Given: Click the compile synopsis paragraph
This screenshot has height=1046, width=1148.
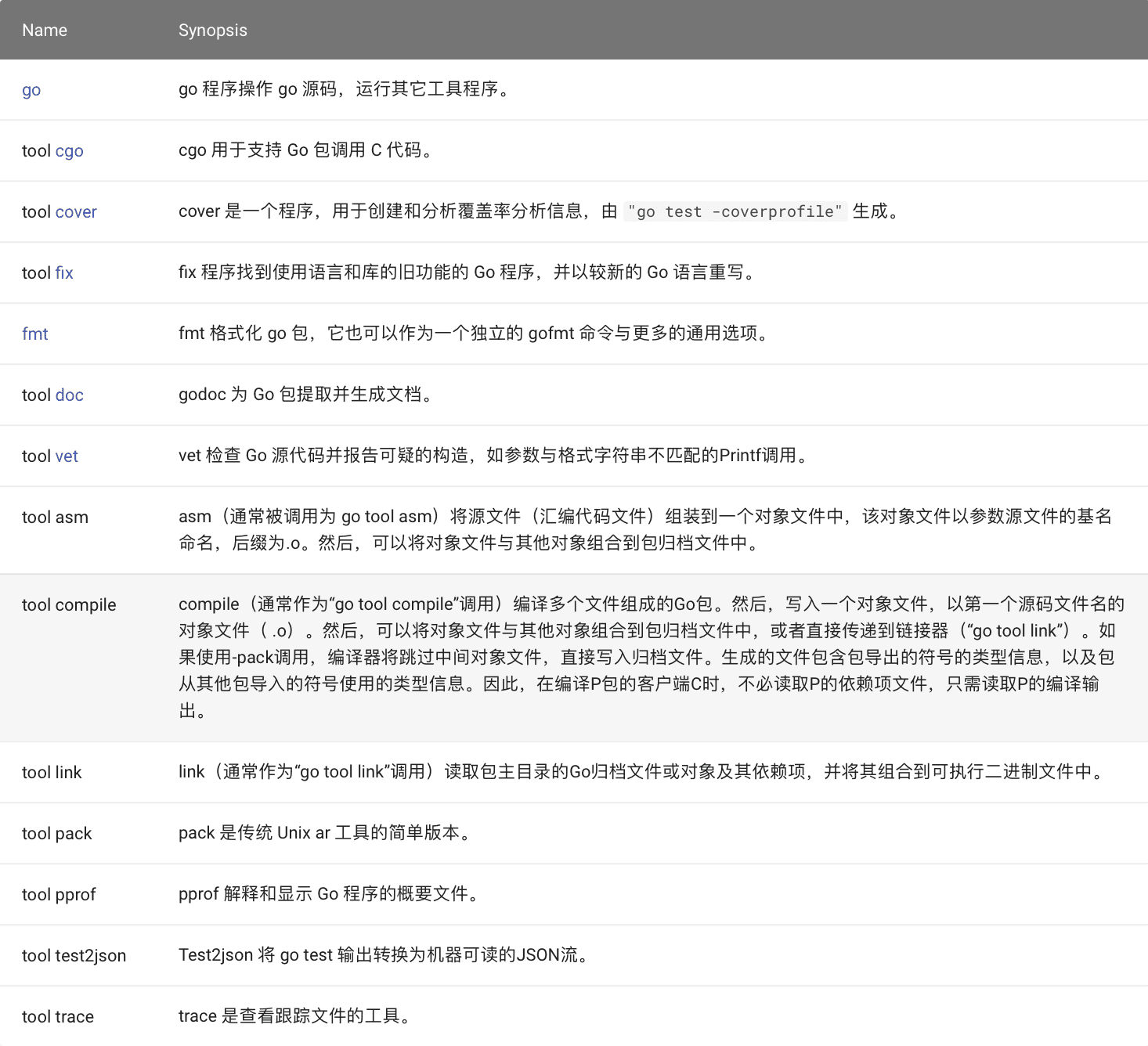Looking at the screenshot, I should (652, 658).
